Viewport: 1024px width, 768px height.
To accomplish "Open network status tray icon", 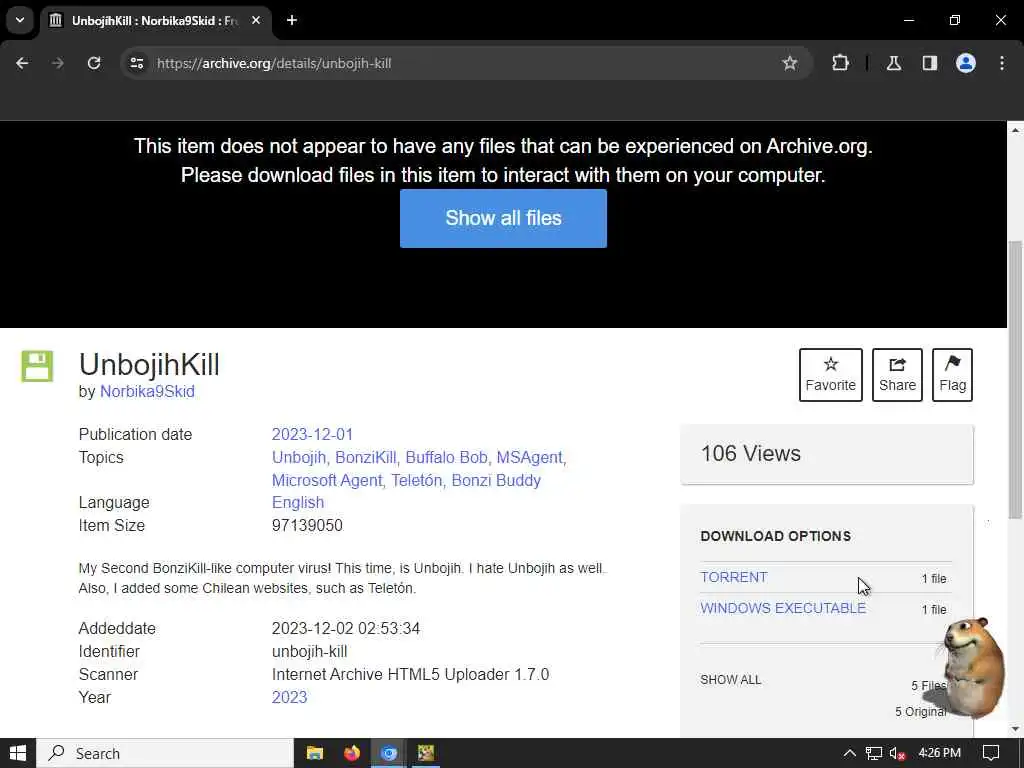I will click(873, 754).
